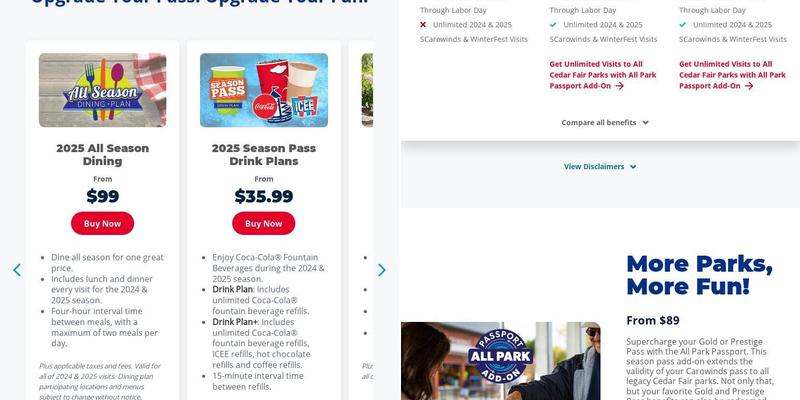Click the right carousel arrow

point(382,270)
